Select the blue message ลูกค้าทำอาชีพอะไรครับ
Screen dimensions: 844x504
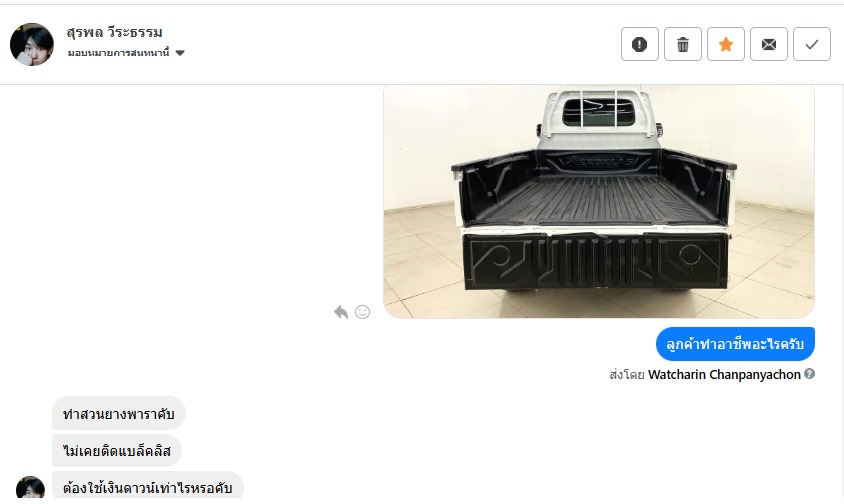[x=735, y=344]
